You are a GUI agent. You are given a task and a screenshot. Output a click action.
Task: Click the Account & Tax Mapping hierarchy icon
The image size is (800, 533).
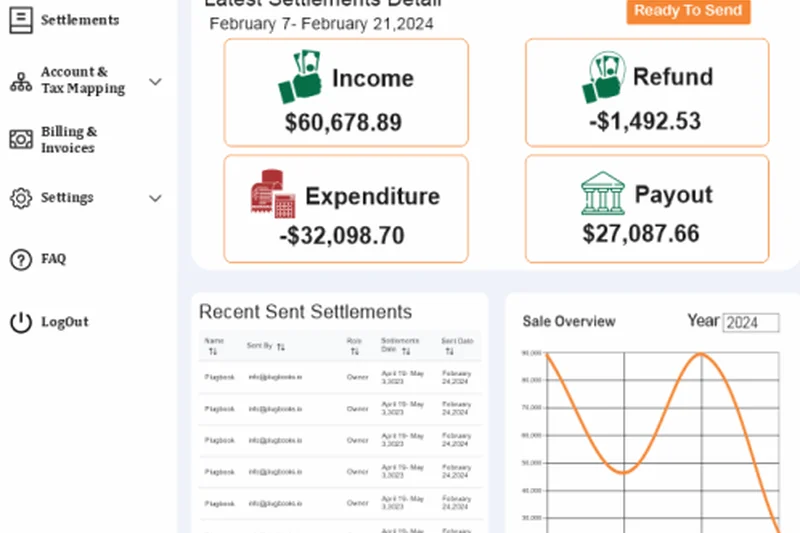tap(21, 82)
